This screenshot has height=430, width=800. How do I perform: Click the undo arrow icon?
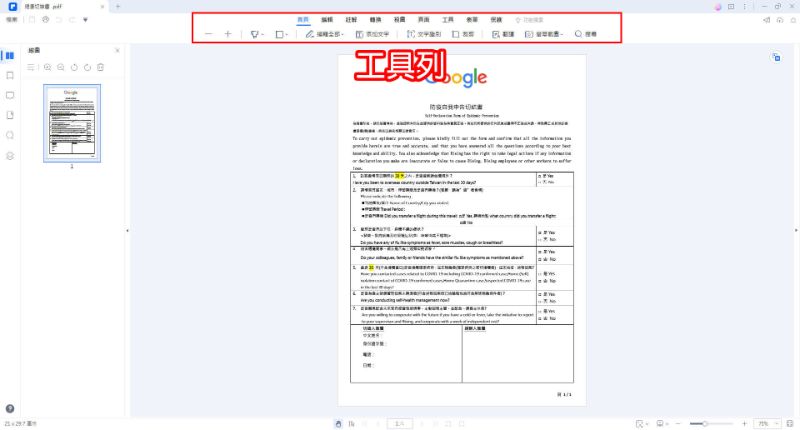[59, 19]
